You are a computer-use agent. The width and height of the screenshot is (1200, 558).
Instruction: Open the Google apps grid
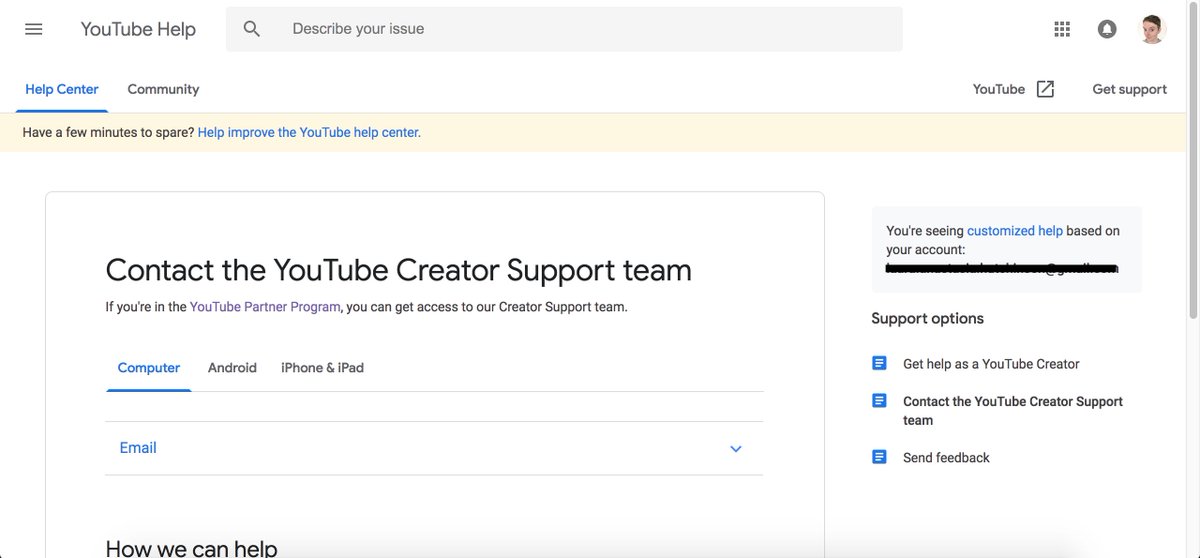pyautogui.click(x=1062, y=29)
